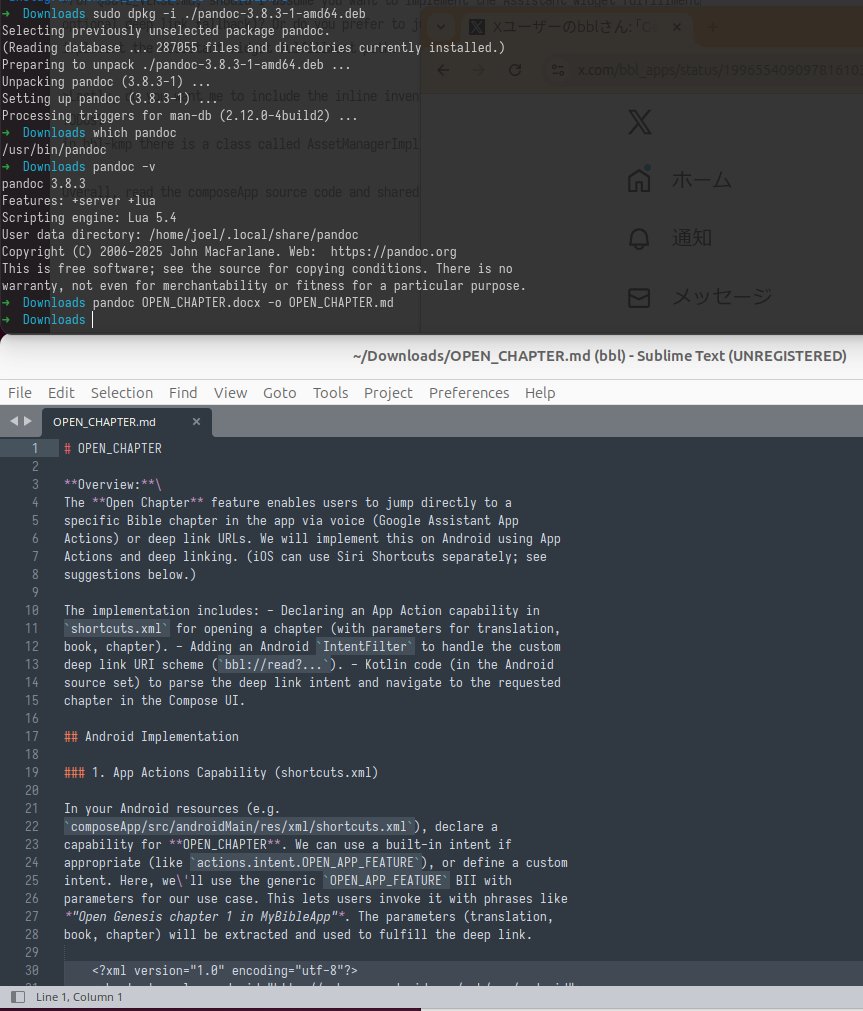Open the Selection menu
Viewport: 863px width, 1011px height.
[x=122, y=393]
